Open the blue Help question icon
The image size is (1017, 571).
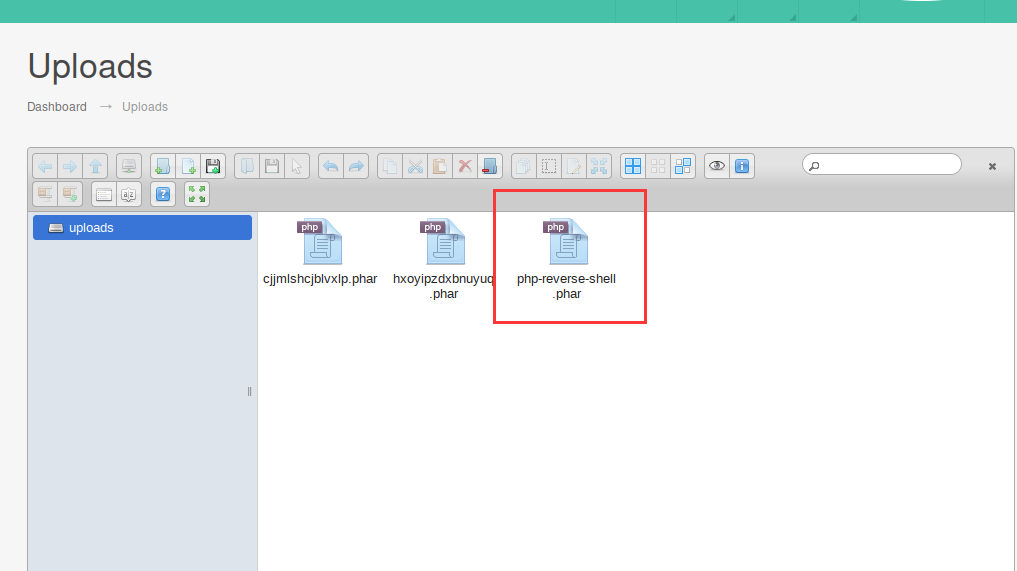pyautogui.click(x=163, y=194)
